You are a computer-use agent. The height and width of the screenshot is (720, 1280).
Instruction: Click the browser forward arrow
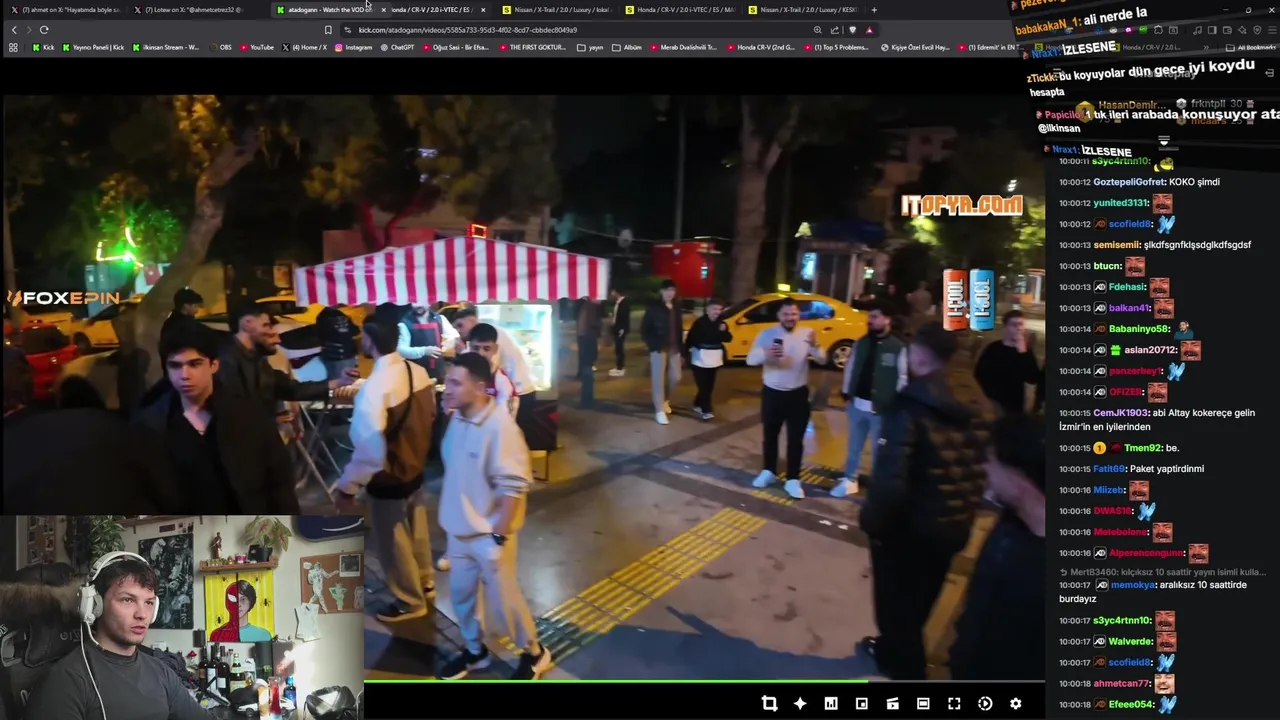point(28,30)
